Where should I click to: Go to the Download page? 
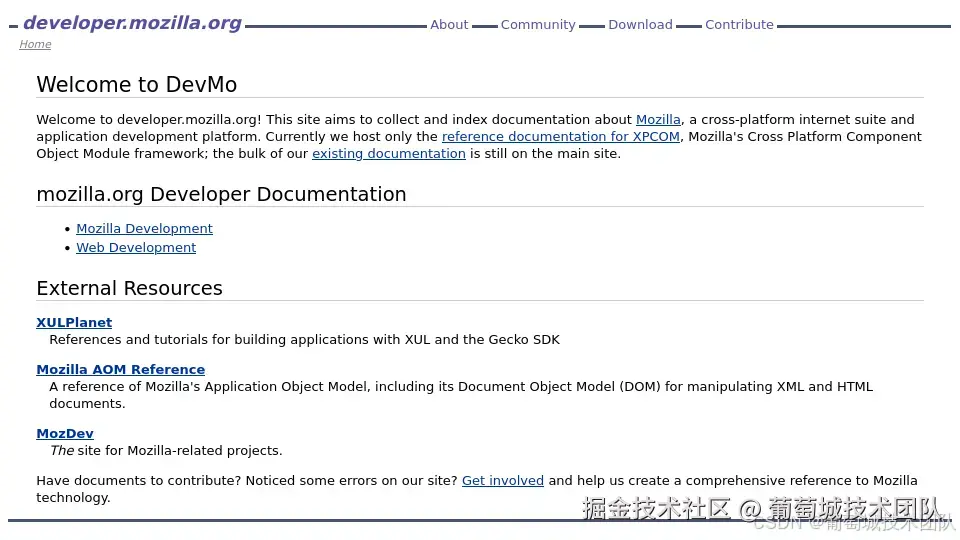coord(640,25)
